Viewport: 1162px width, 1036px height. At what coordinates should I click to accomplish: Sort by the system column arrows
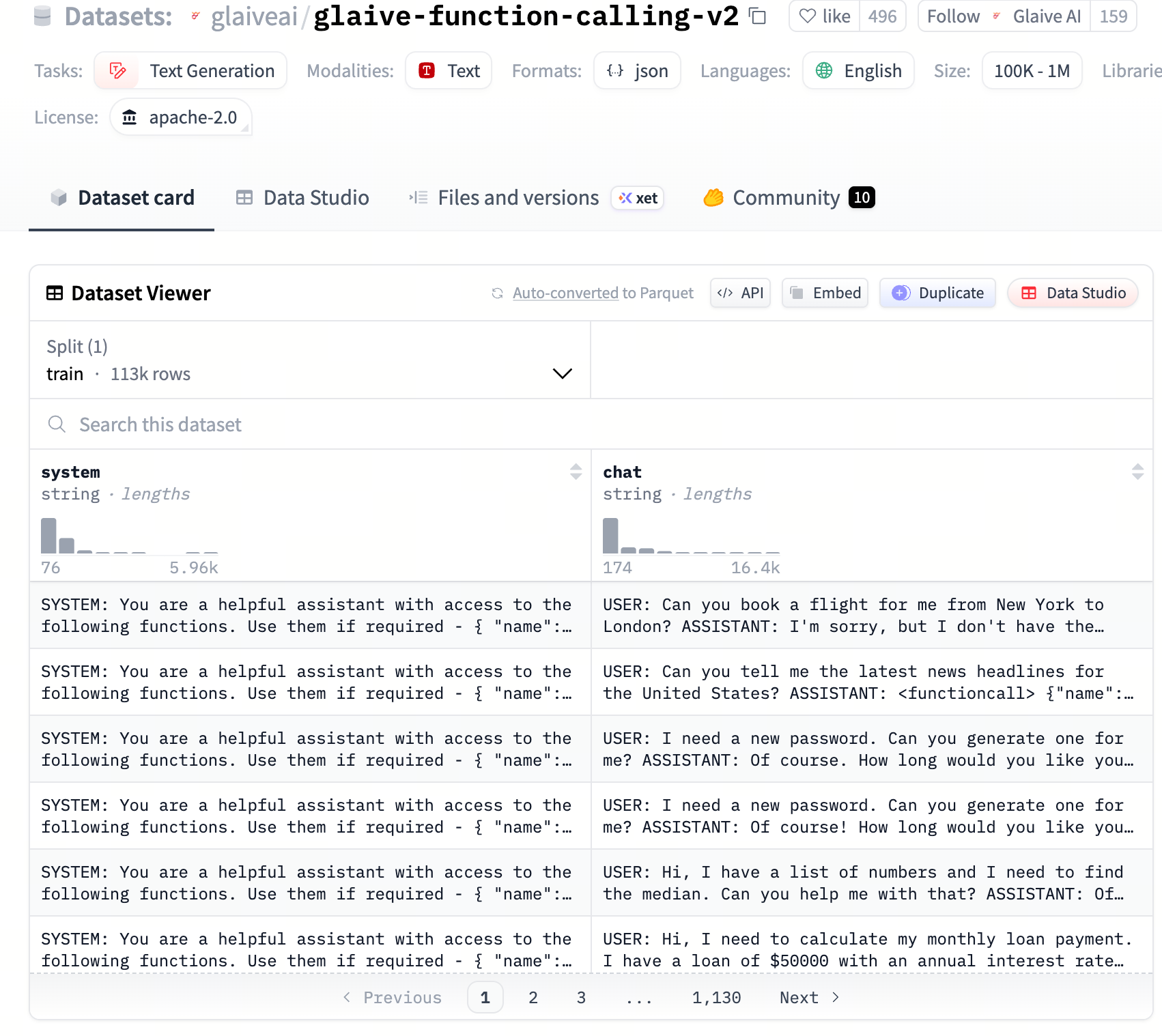[576, 472]
